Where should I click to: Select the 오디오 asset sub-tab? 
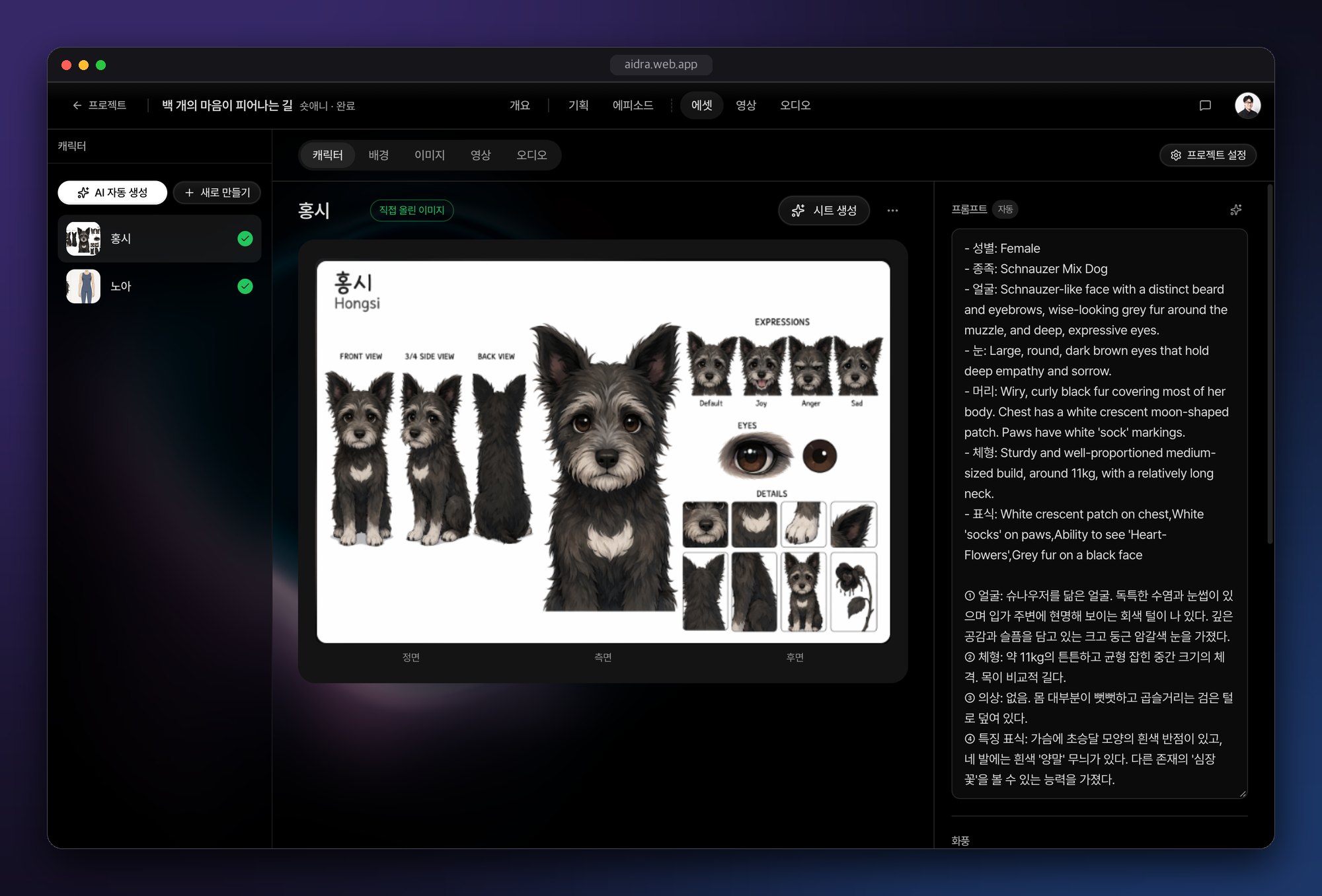tap(531, 155)
